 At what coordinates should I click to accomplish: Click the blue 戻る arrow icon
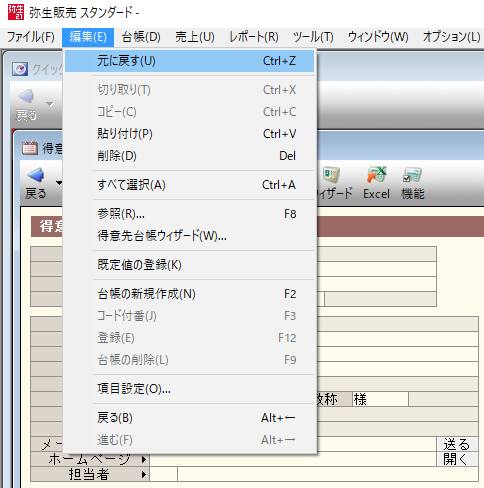(36, 175)
